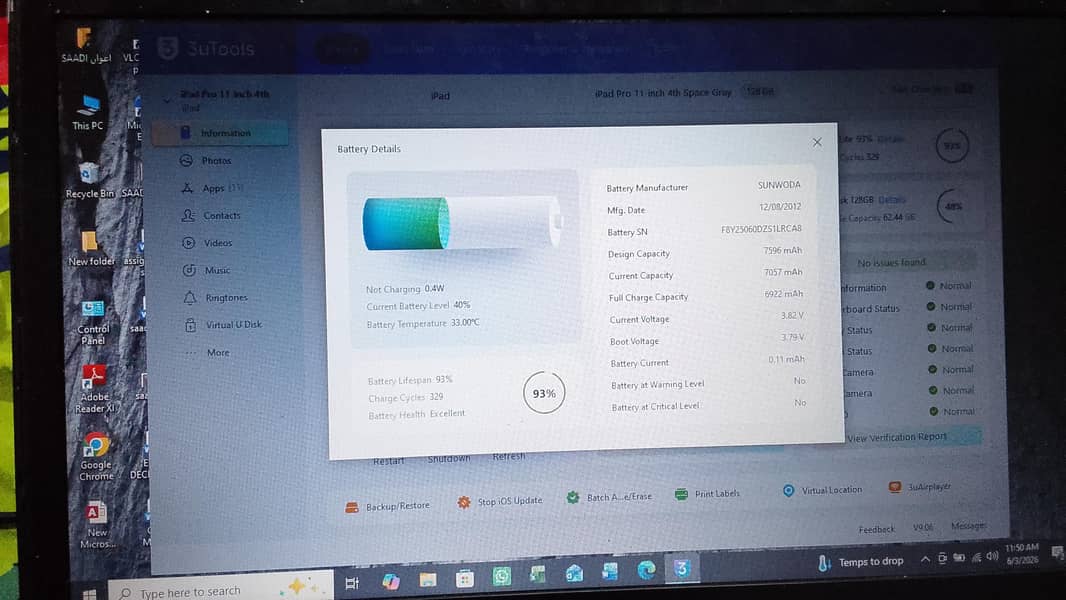Click the Design Capacity 7596 mAh value
The height and width of the screenshot is (600, 1066).
pos(783,251)
